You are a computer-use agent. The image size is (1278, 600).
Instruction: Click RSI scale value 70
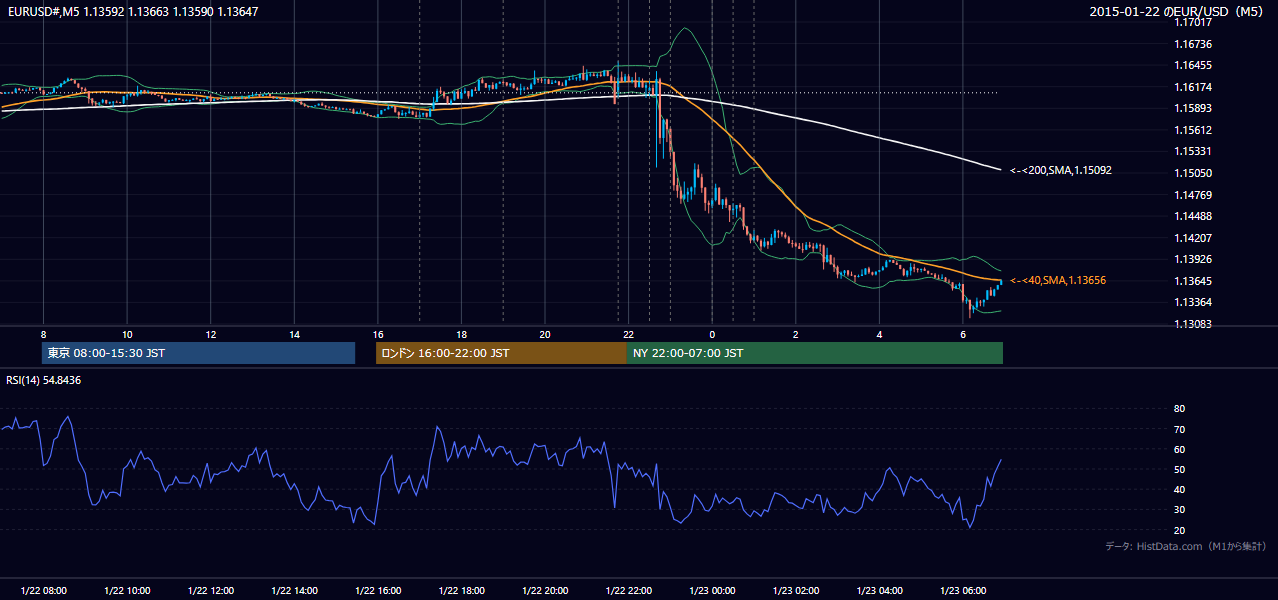pyautogui.click(x=1179, y=429)
